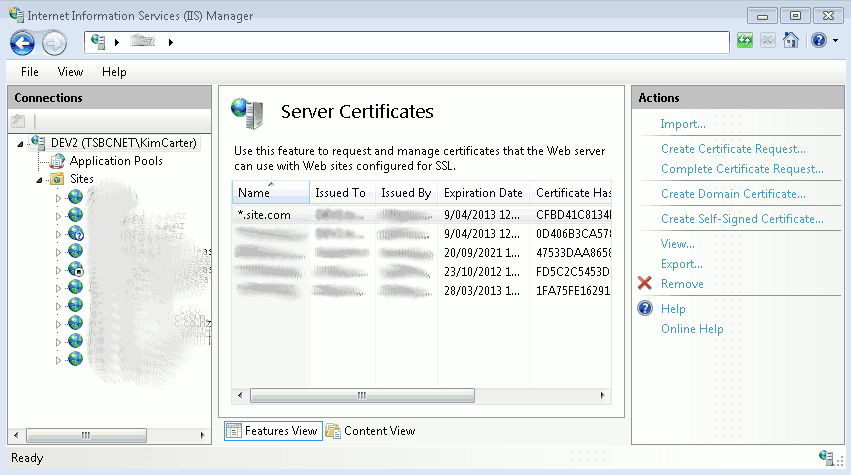The height and width of the screenshot is (475, 851).
Task: Open the View menu
Action: click(70, 72)
